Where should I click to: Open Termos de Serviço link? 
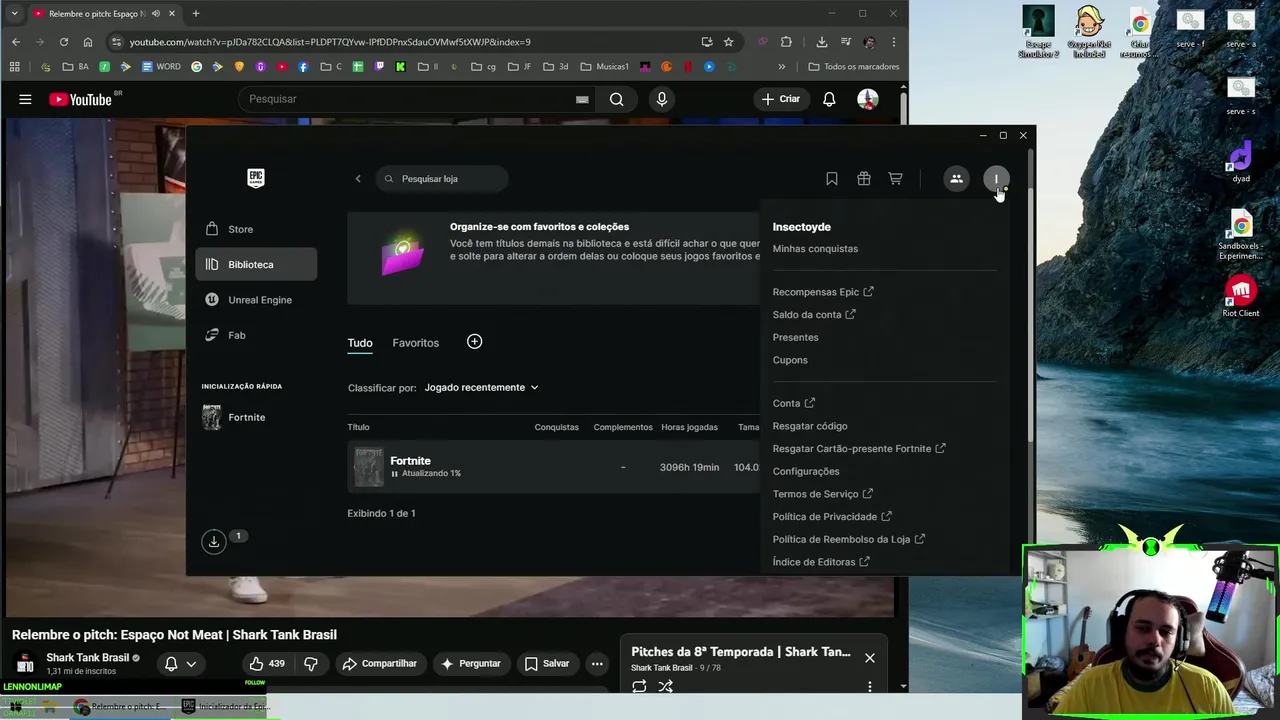click(823, 494)
